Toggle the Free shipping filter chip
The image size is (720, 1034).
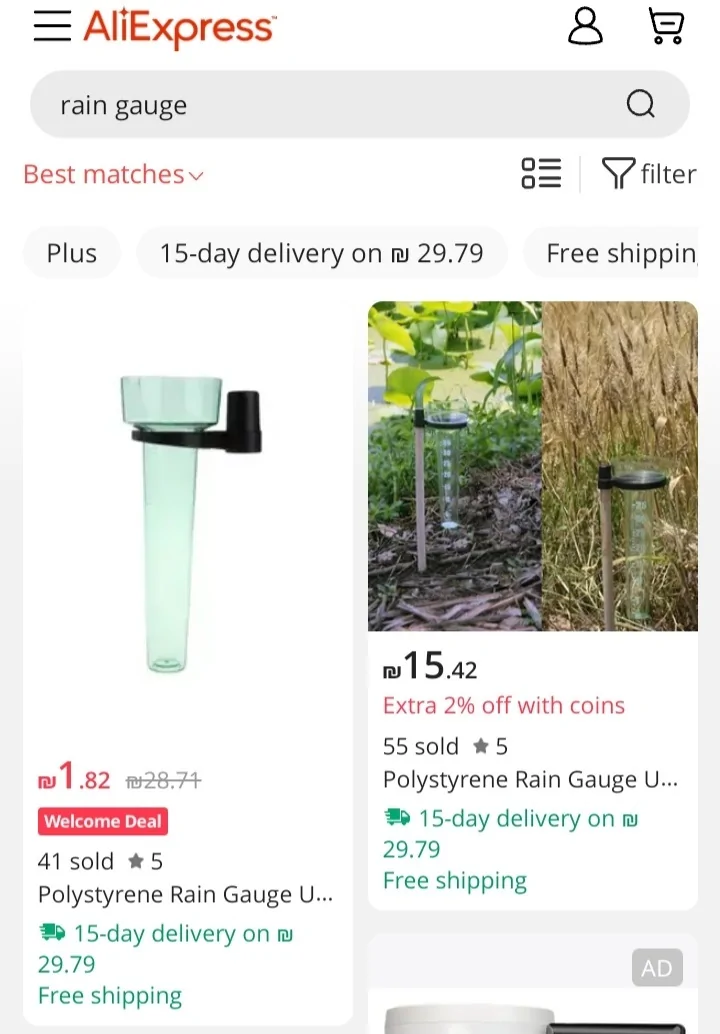[620, 253]
